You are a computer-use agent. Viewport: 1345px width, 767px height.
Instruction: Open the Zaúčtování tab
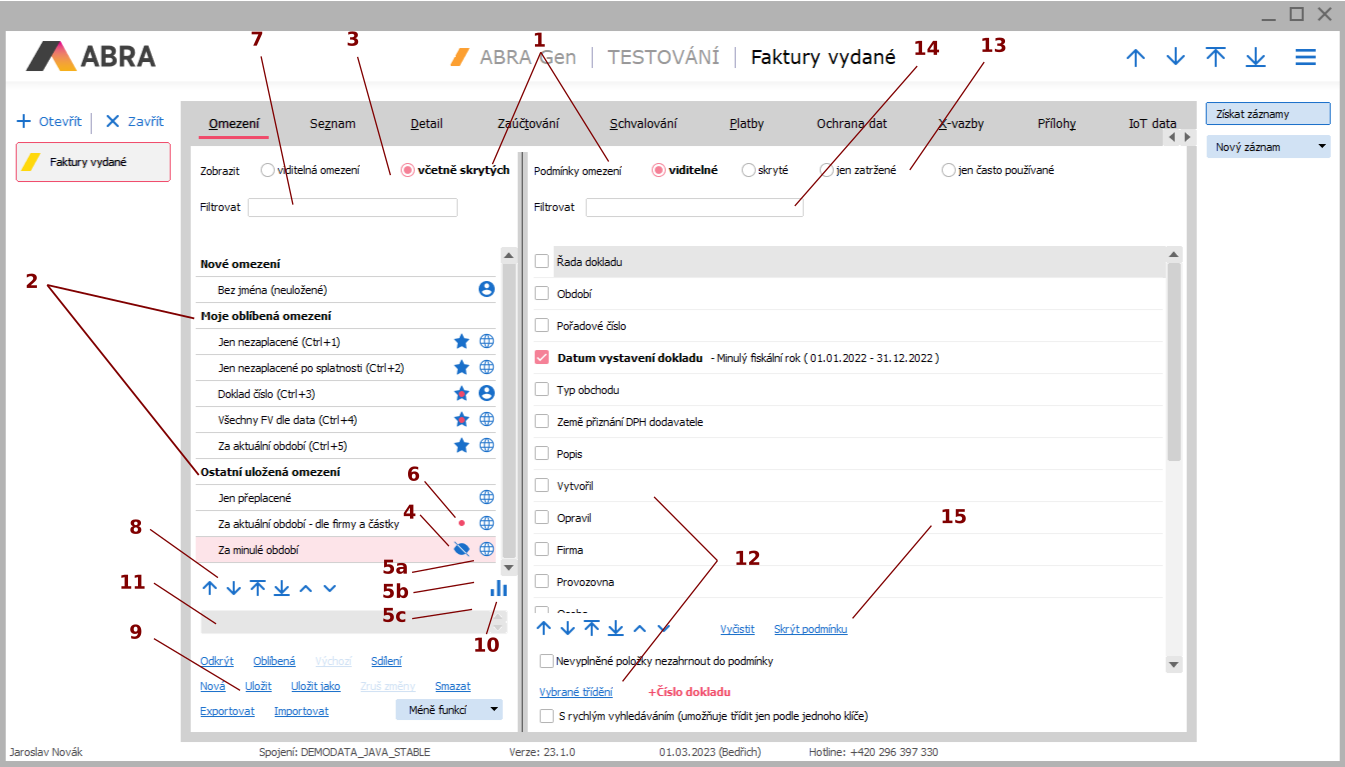[528, 124]
